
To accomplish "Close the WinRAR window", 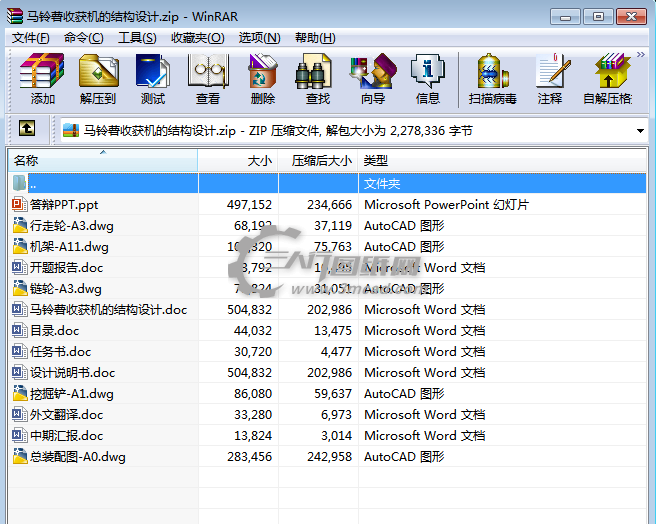I will click(631, 17).
